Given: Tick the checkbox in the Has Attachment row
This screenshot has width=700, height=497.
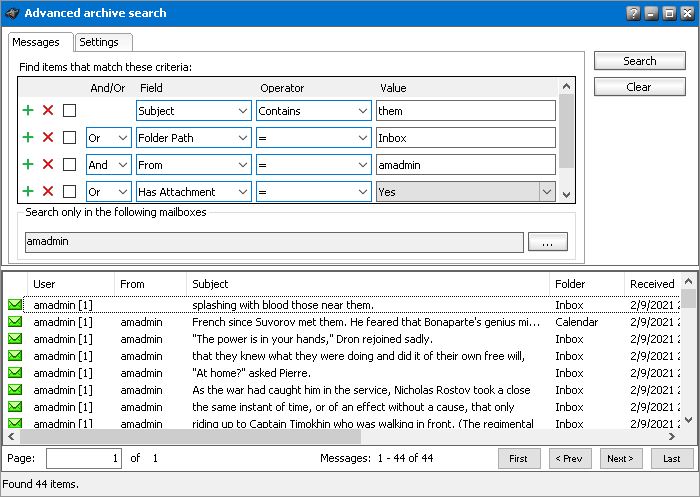Looking at the screenshot, I should click(69, 192).
